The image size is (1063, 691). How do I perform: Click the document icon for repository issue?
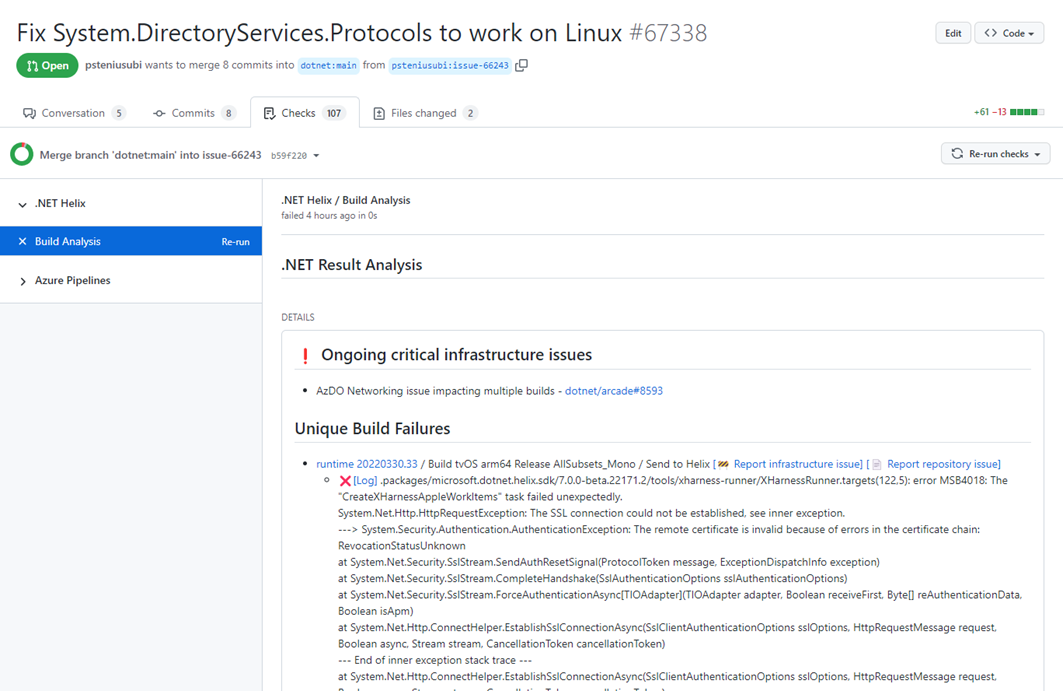click(x=877, y=465)
